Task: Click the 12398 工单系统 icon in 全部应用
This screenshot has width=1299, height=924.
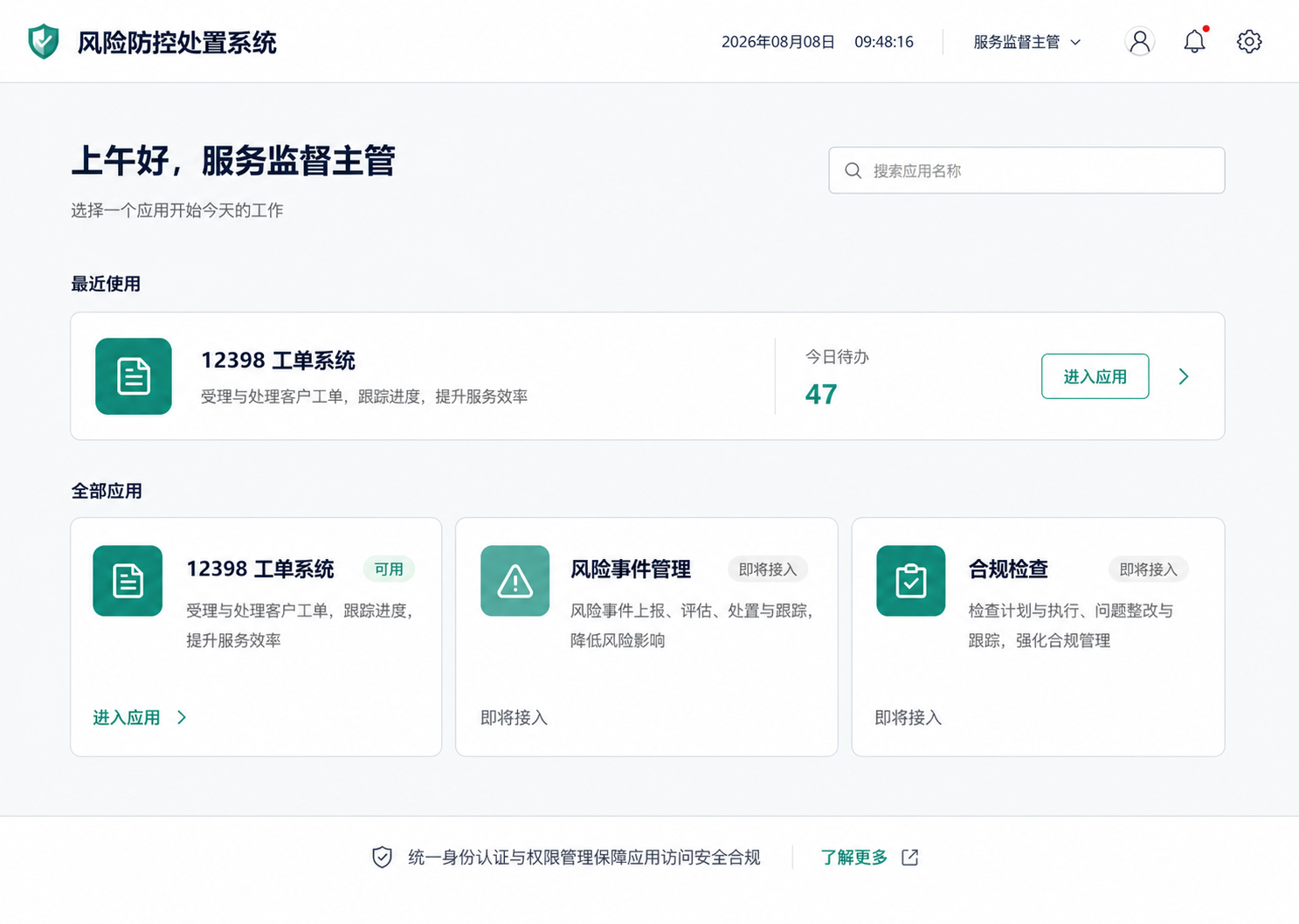Action: 128,581
